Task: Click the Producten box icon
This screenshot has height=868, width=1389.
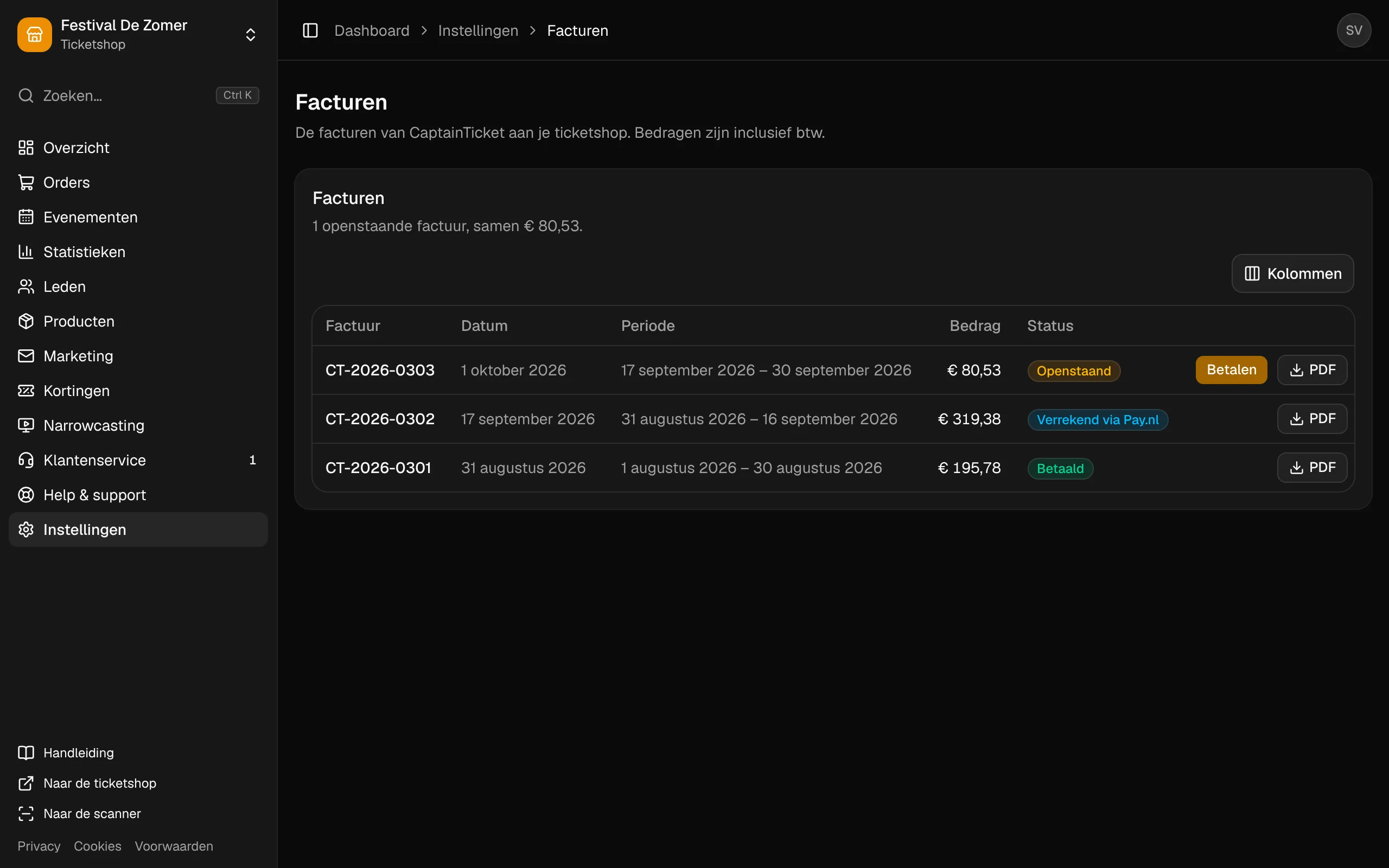Action: [x=26, y=322]
